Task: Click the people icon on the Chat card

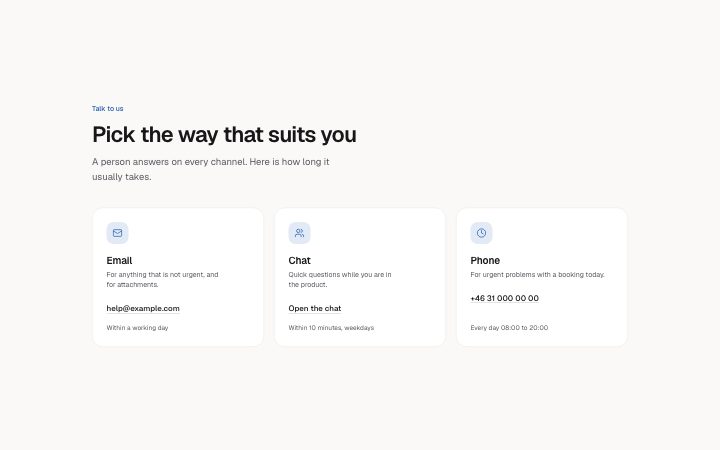Action: coord(299,233)
